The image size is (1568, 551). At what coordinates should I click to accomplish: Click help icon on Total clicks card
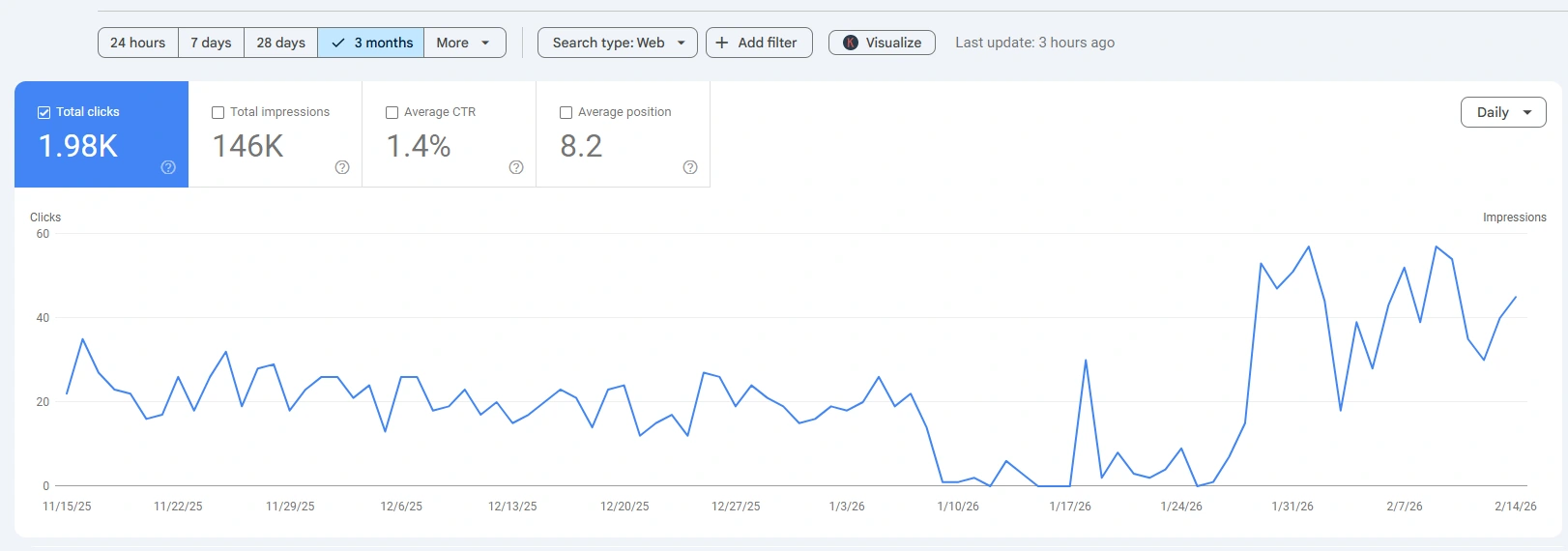(168, 167)
